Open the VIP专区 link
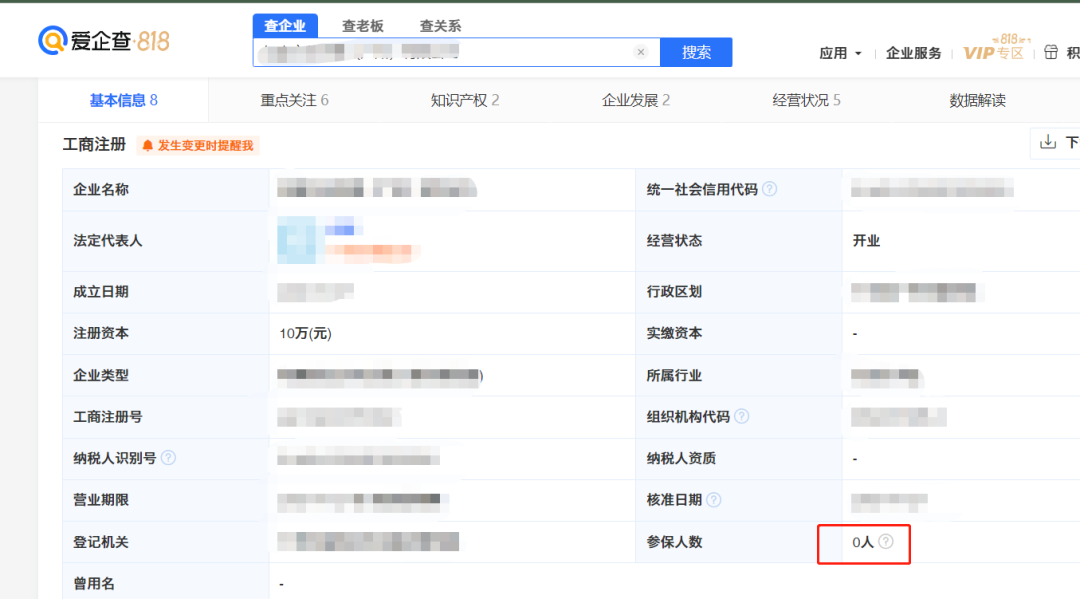The height and width of the screenshot is (599, 1080). tap(993, 53)
